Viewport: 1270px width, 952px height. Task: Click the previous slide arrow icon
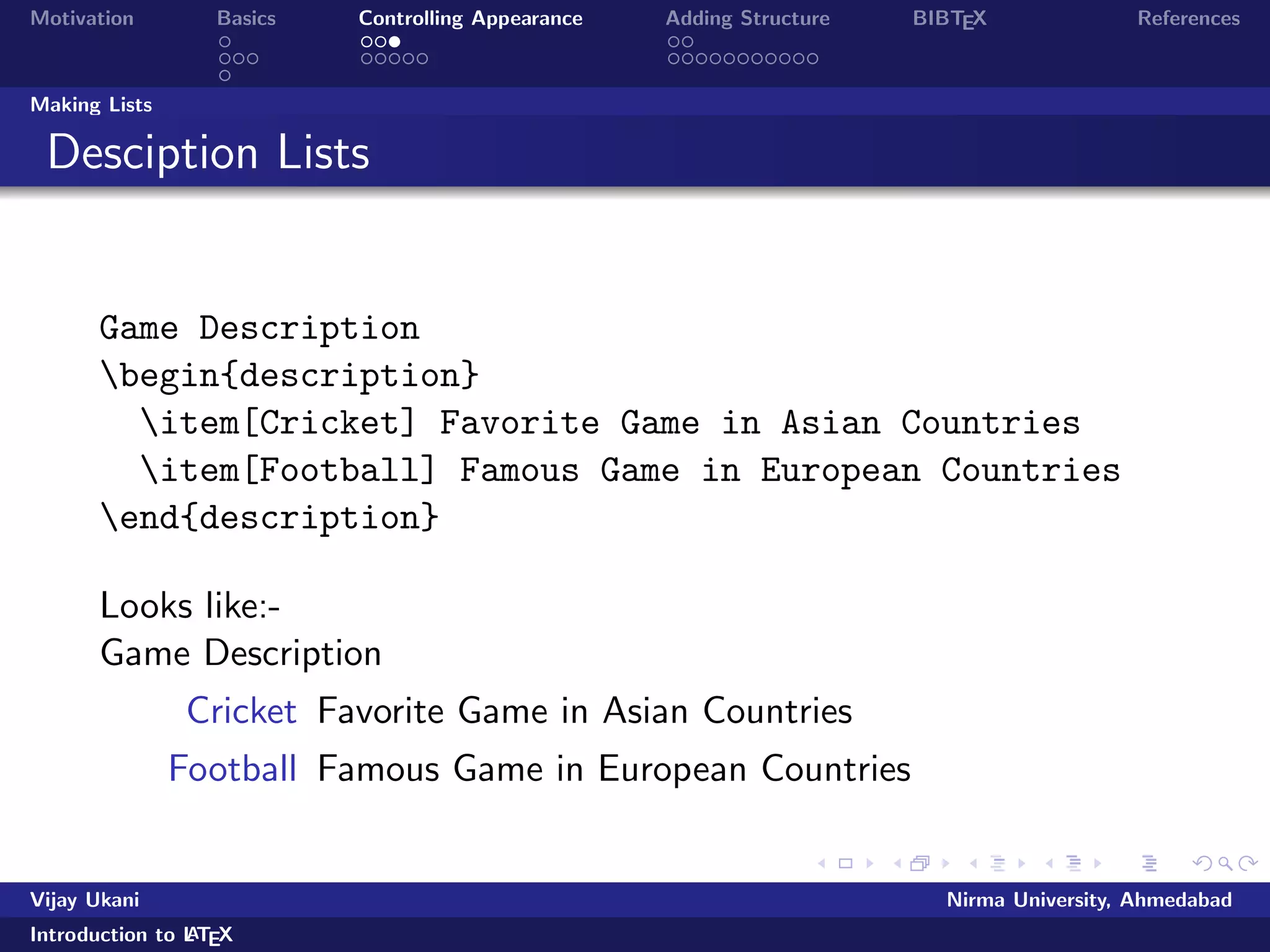coord(822,863)
